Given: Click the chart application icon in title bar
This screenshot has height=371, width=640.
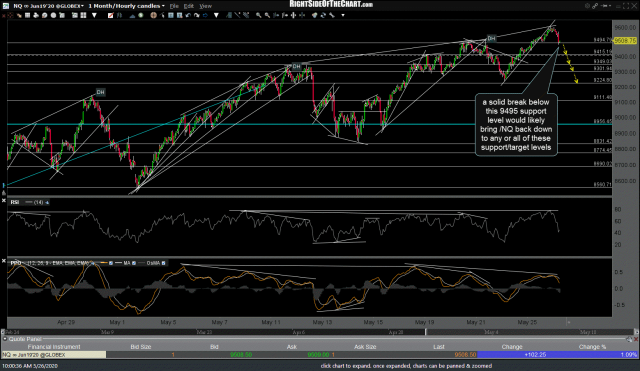Looking at the screenshot, I should coord(6,6).
